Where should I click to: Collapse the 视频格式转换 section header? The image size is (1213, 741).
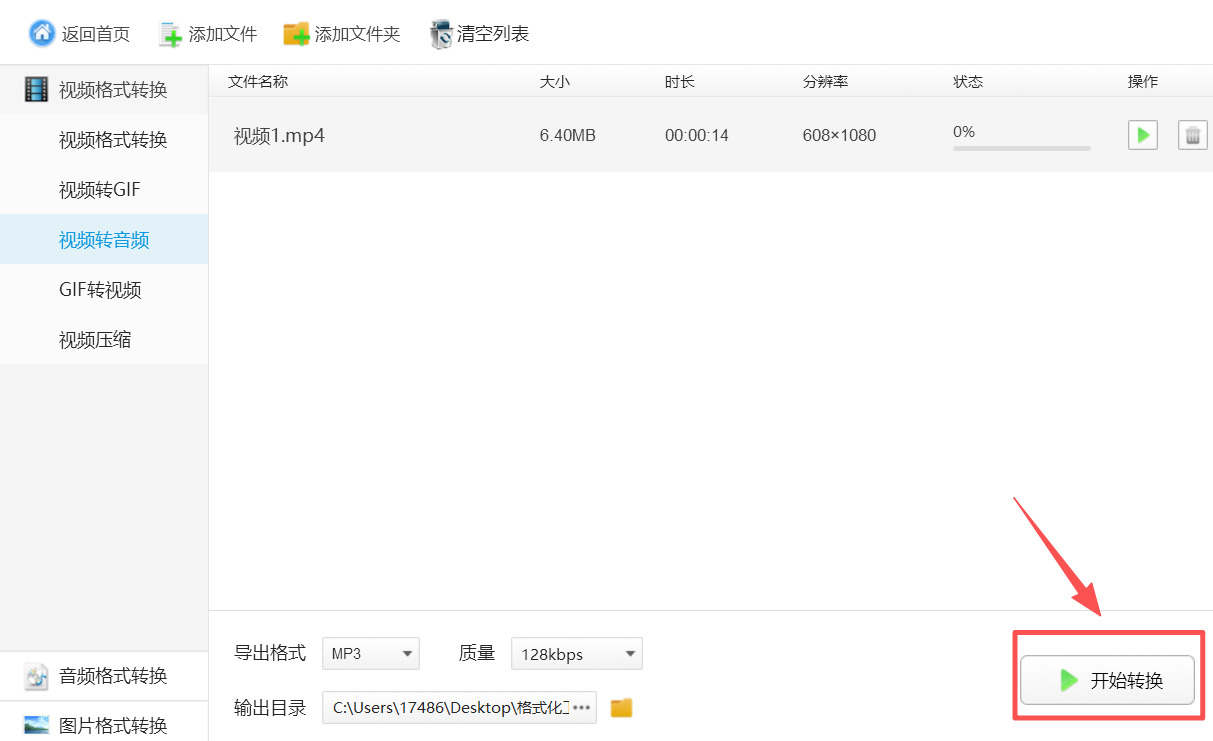pos(104,90)
